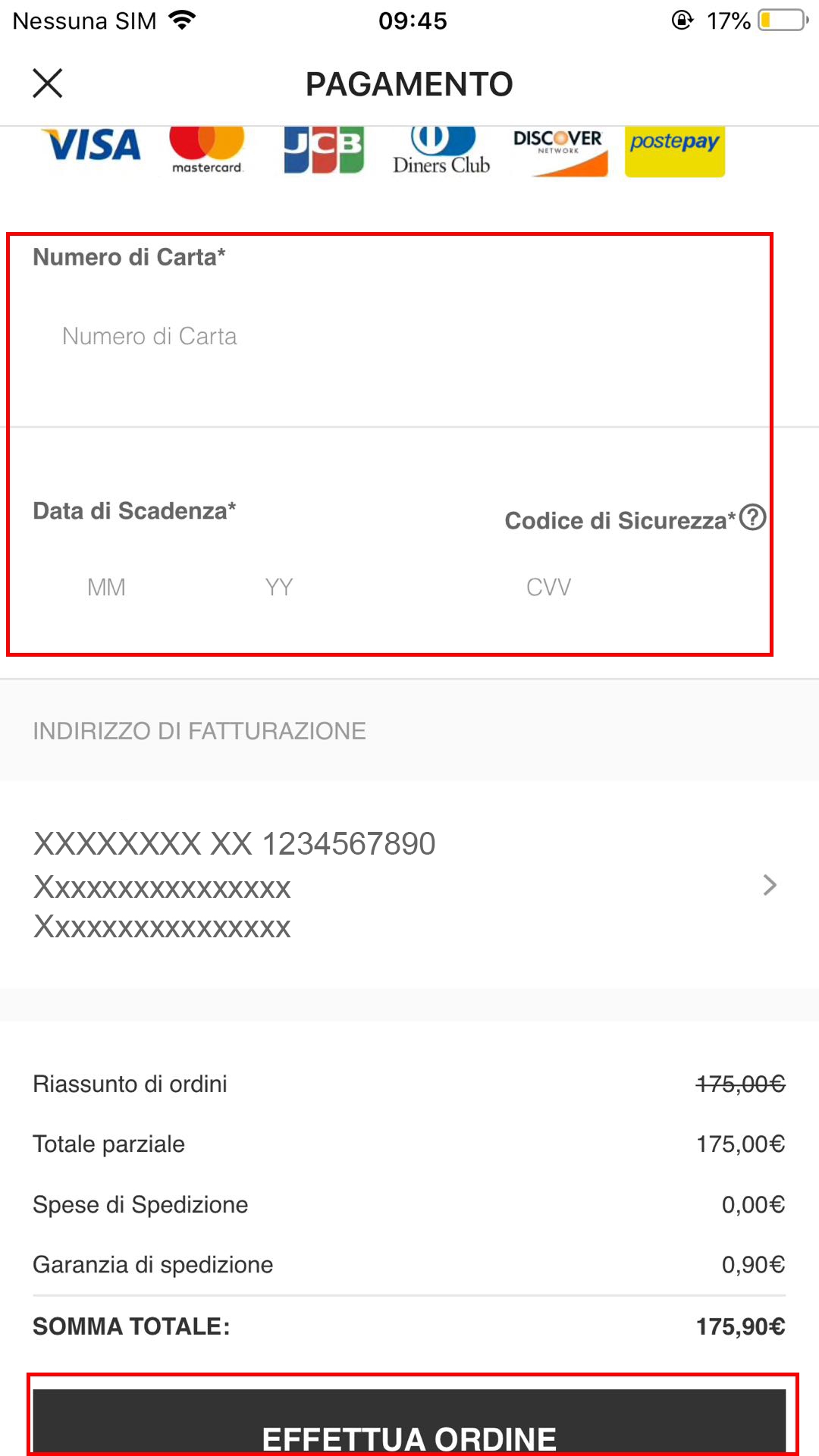Screen dimensions: 819x1456
Task: Select the MM expiry month field
Action: coord(106,587)
